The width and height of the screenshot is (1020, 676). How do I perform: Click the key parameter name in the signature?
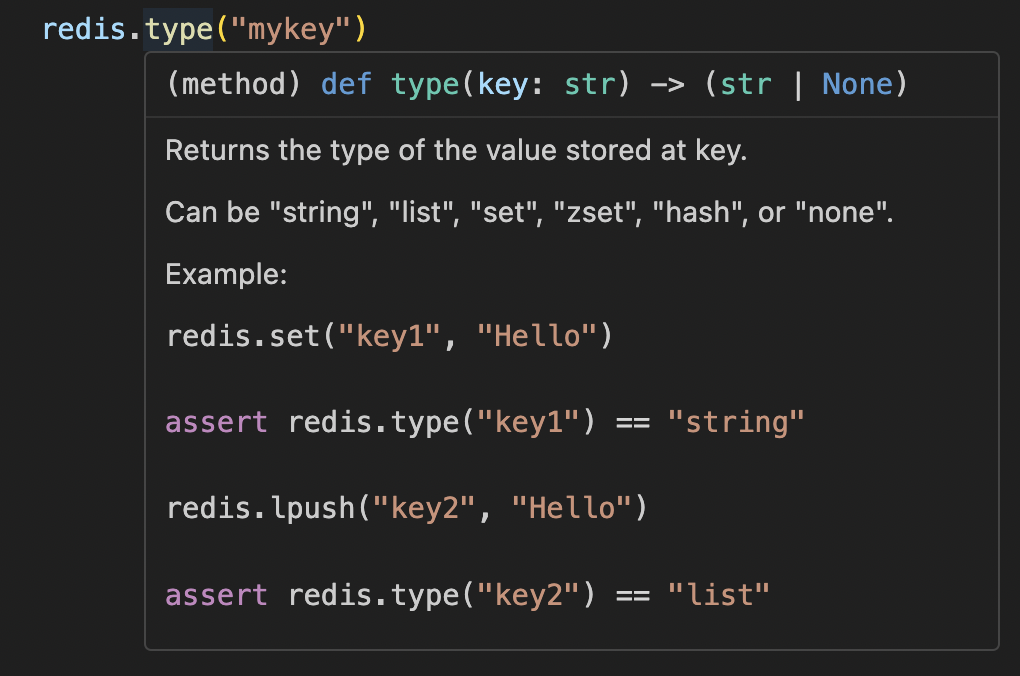coord(501,84)
